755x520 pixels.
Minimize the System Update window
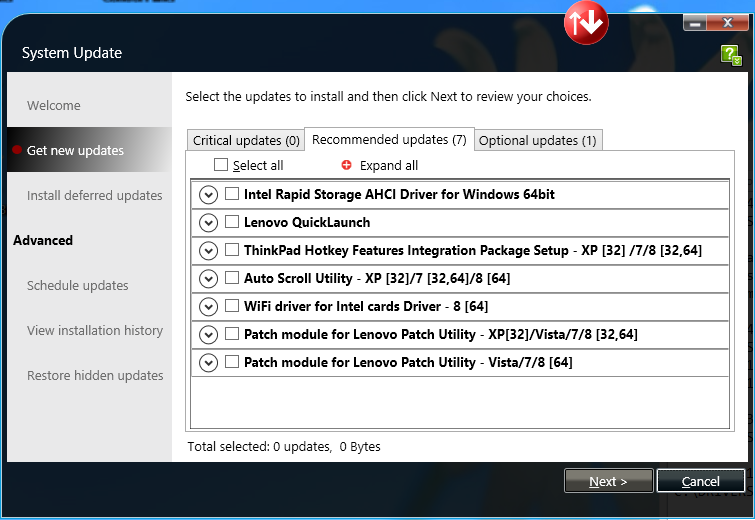coord(694,23)
